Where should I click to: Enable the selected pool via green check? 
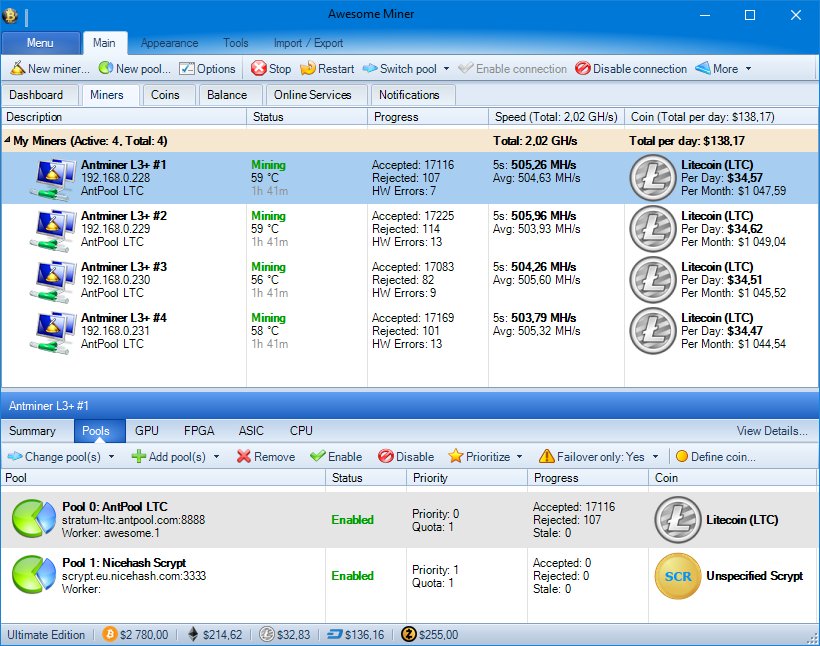tap(317, 456)
